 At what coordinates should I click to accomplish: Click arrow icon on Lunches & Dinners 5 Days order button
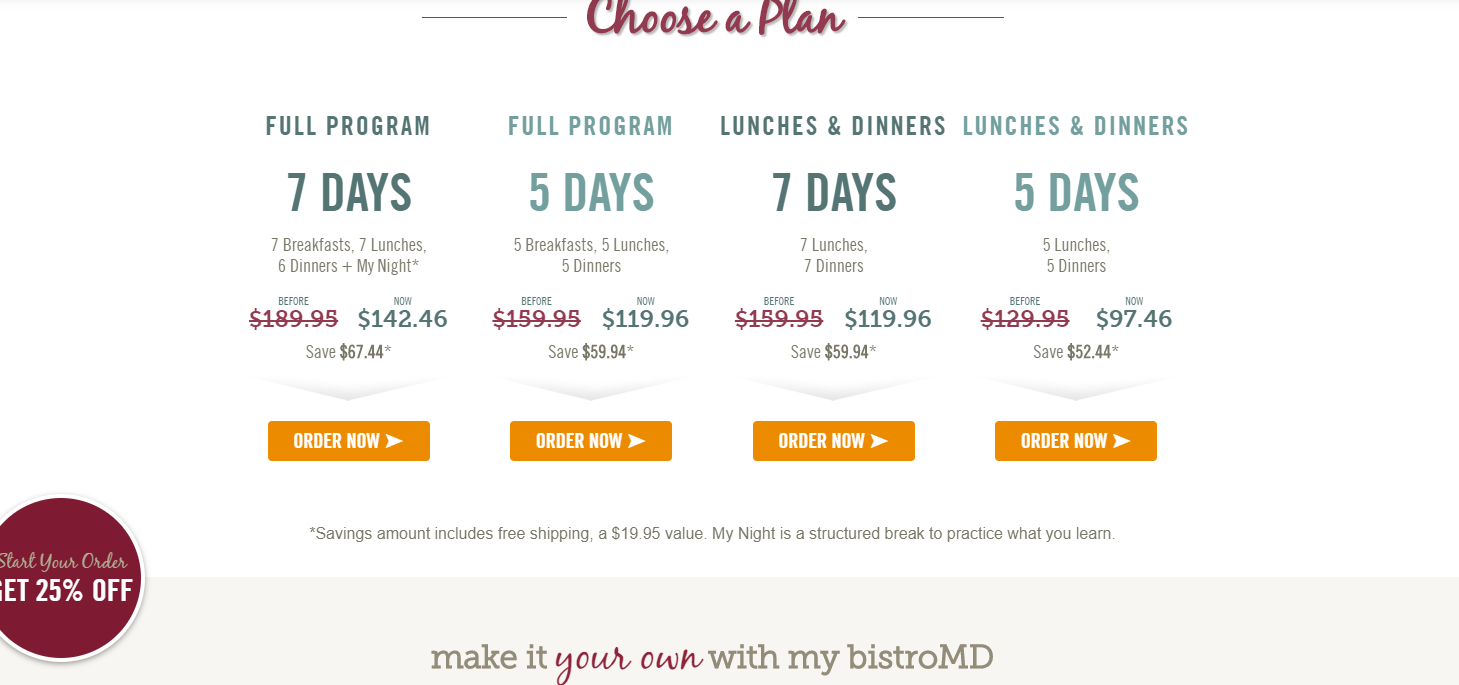[x=1121, y=441]
